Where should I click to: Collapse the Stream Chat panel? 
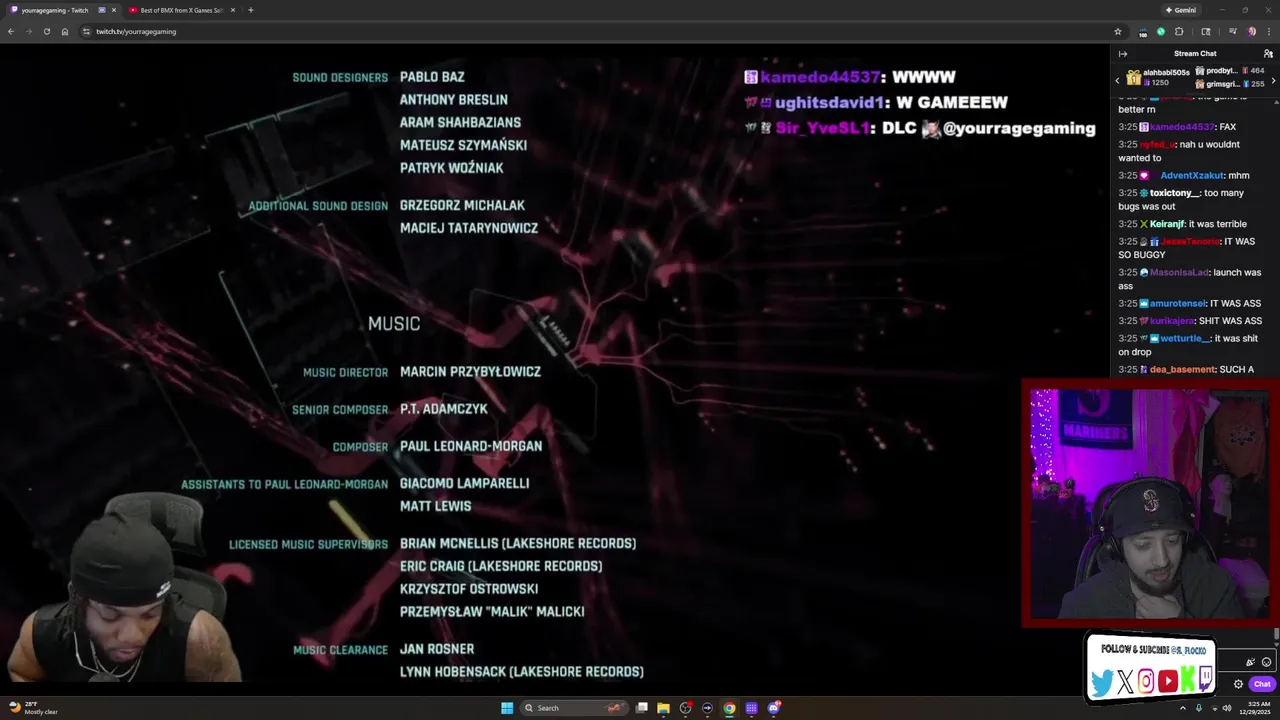pyautogui.click(x=1123, y=54)
